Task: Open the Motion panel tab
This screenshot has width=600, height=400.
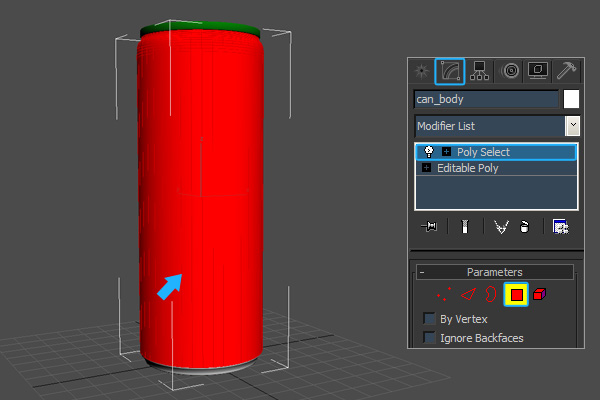Action: click(x=510, y=71)
